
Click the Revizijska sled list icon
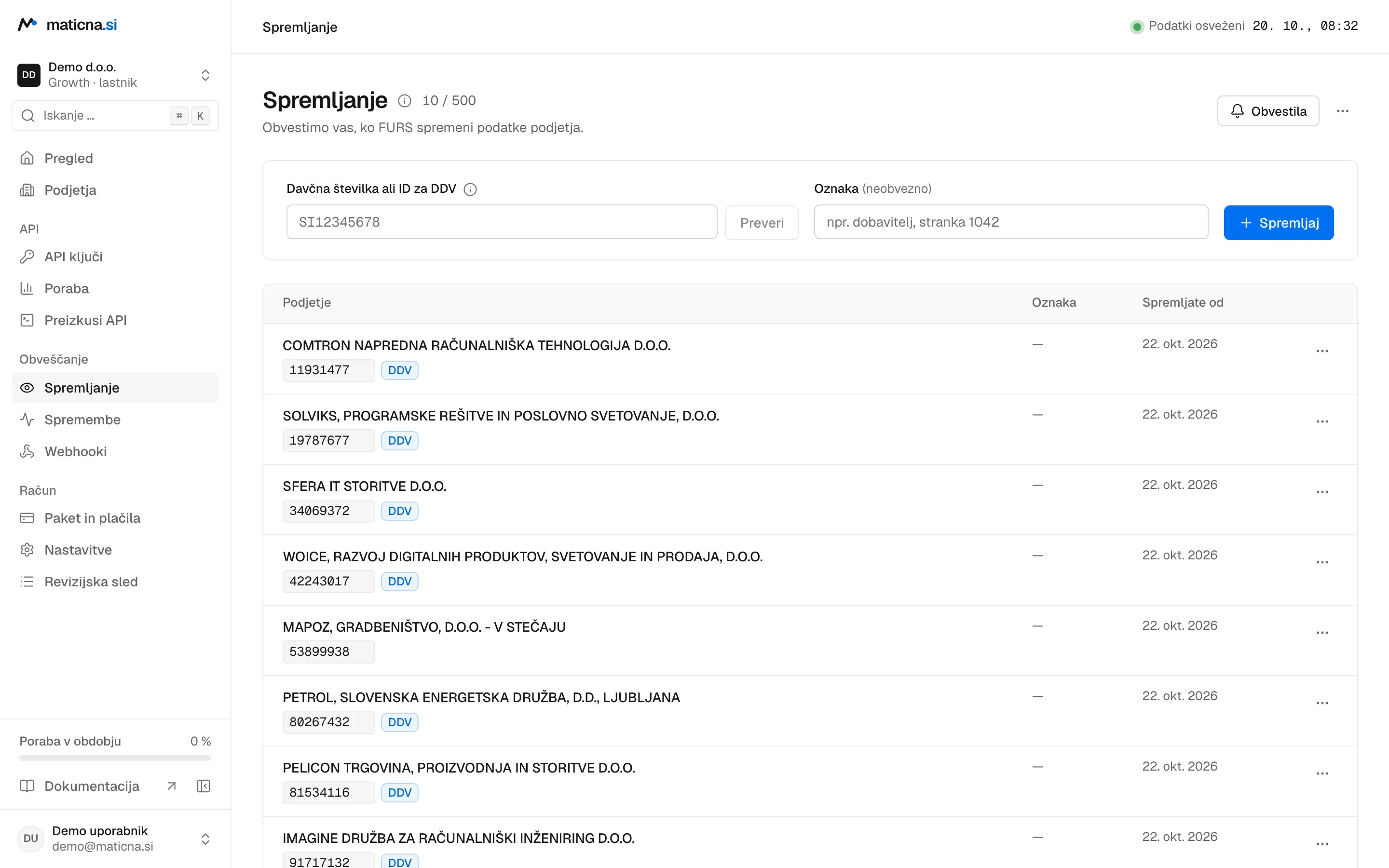click(x=27, y=582)
